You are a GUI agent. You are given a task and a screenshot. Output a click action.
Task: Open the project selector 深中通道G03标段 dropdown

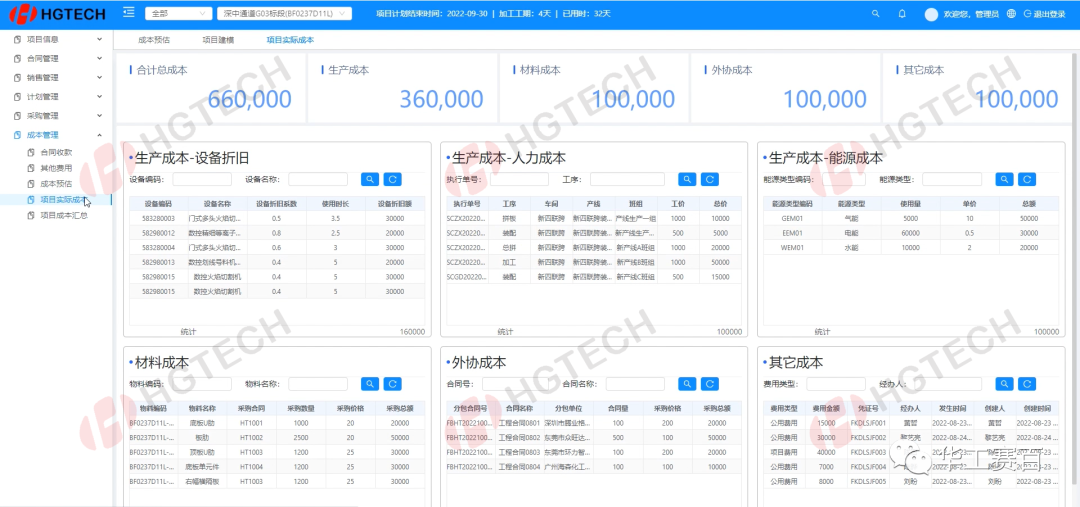click(x=284, y=14)
